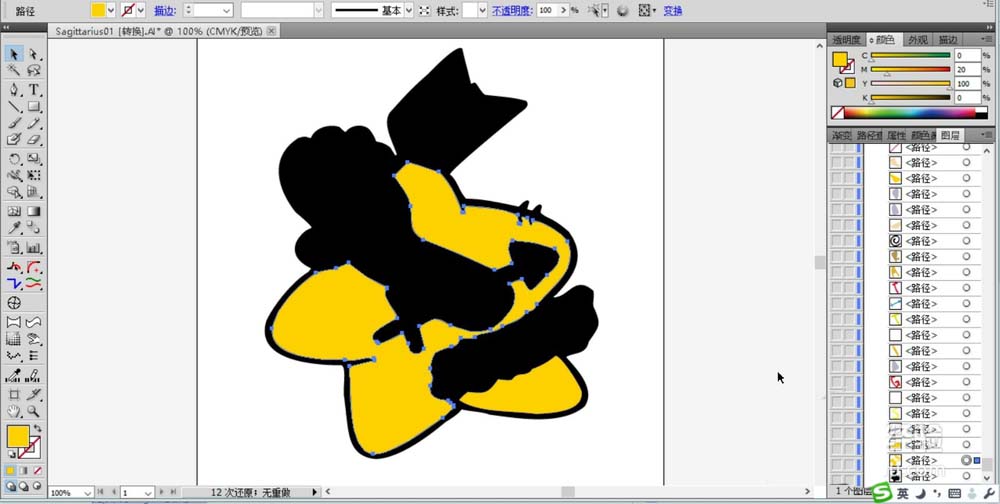This screenshot has width=1000, height=504.
Task: Switch to 描边 panel tab
Action: coord(948,40)
